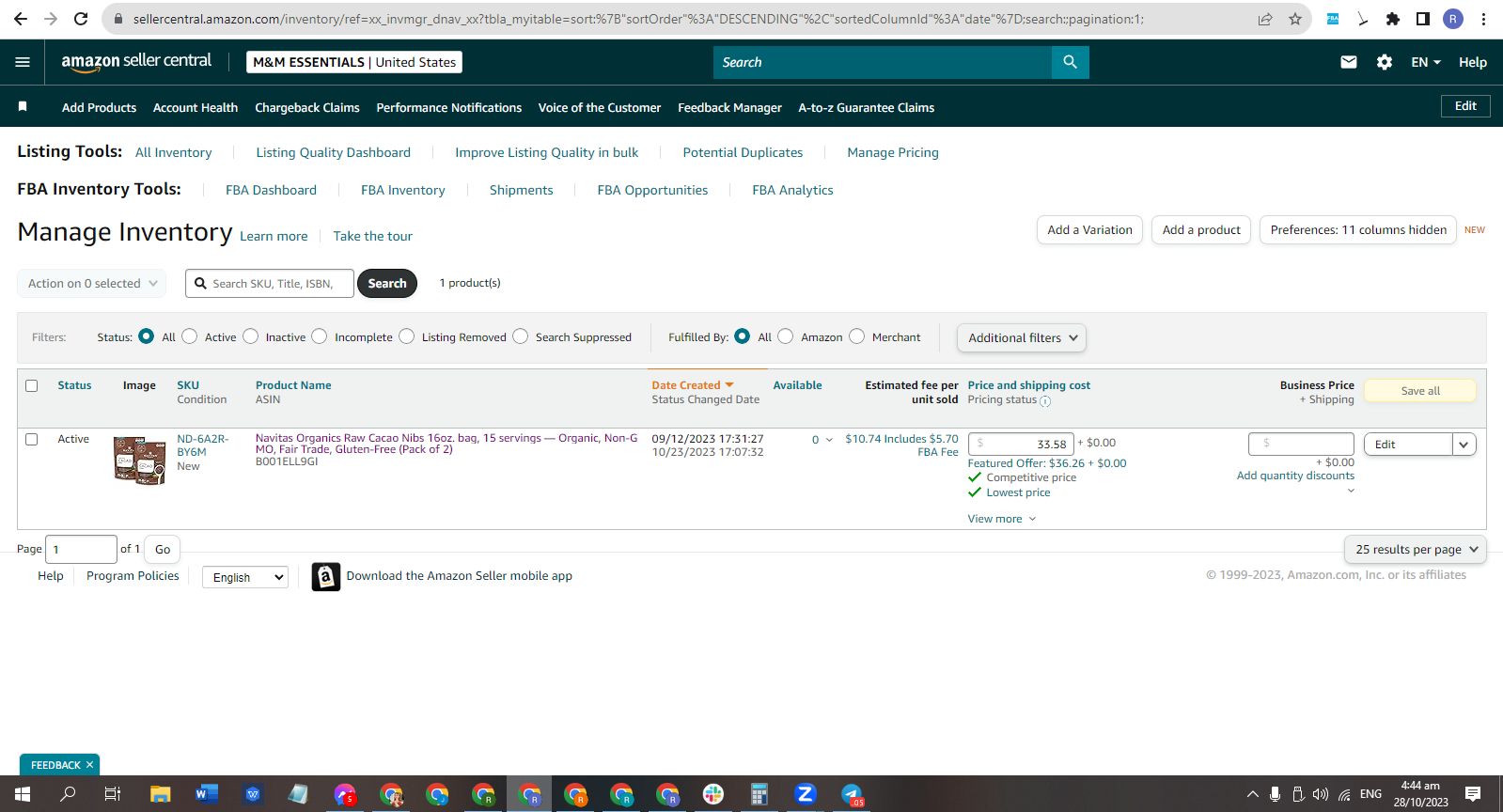Expand the Add quantity discounts chevron

pos(1351,491)
